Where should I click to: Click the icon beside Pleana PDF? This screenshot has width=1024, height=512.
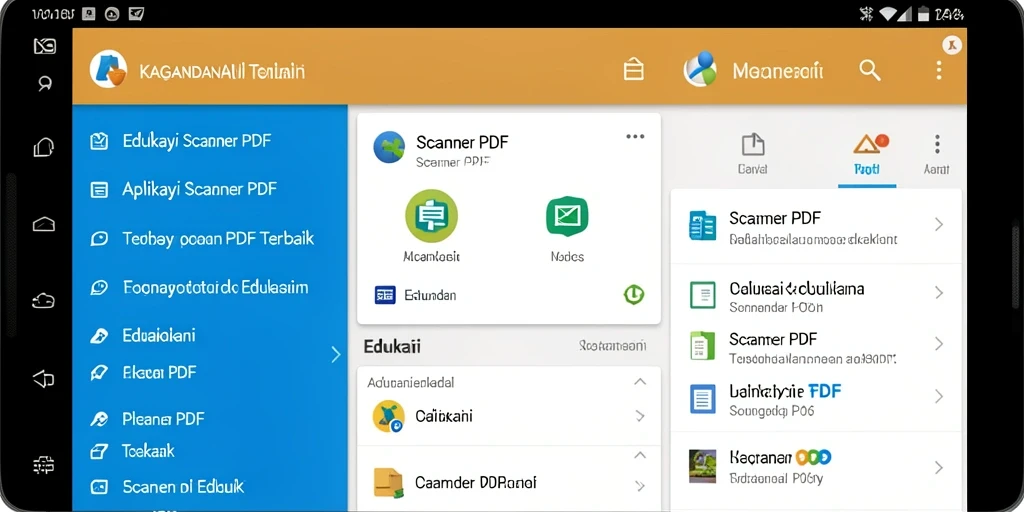[99, 419]
